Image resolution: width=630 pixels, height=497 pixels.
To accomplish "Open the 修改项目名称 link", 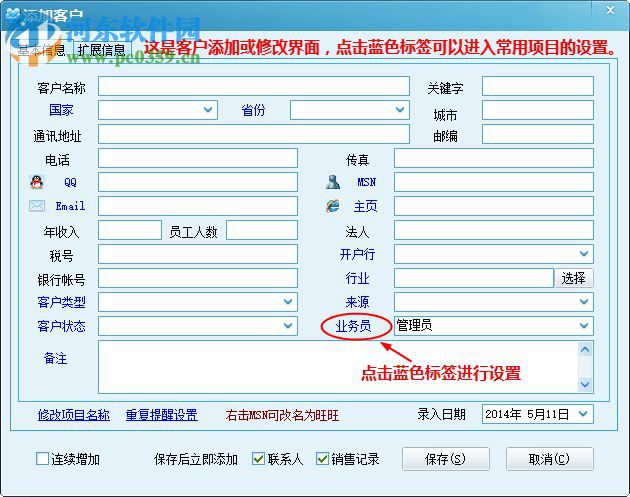I will [x=74, y=415].
